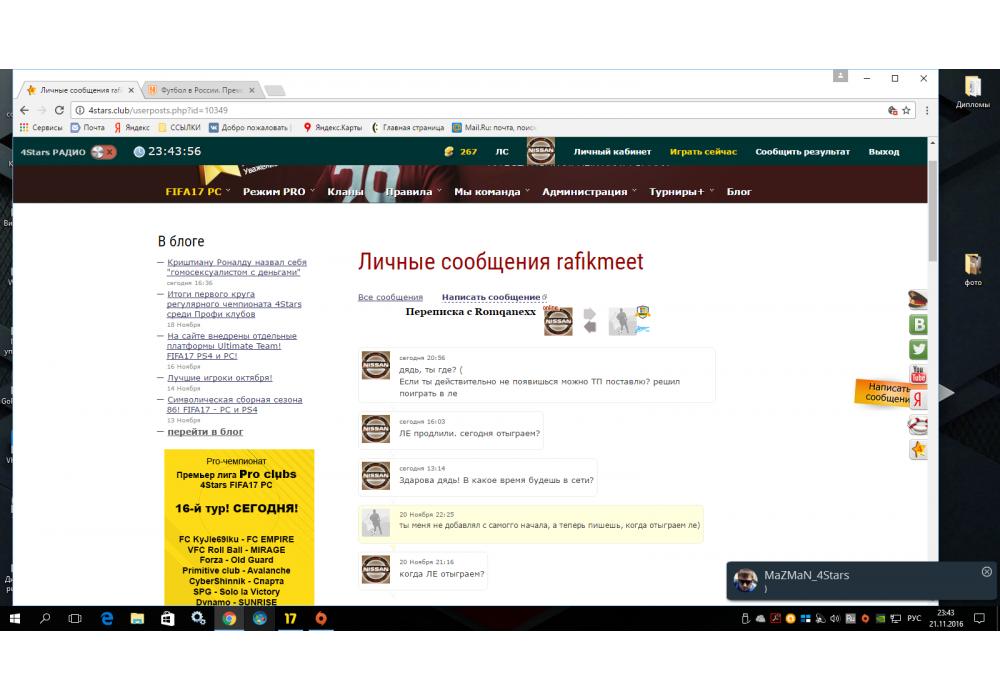Open the 'Почта' bookmark
This screenshot has height=700, width=1000.
[88, 128]
